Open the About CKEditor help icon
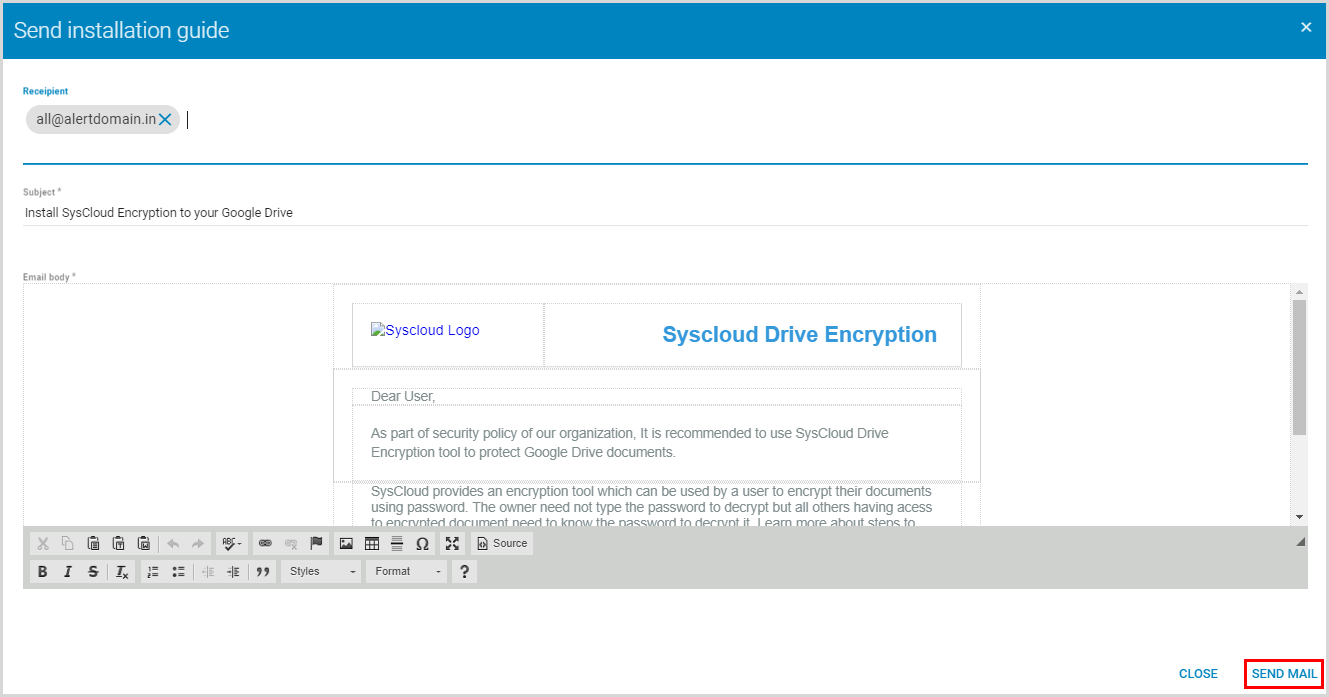Viewport: 1329px width, 697px height. 464,571
